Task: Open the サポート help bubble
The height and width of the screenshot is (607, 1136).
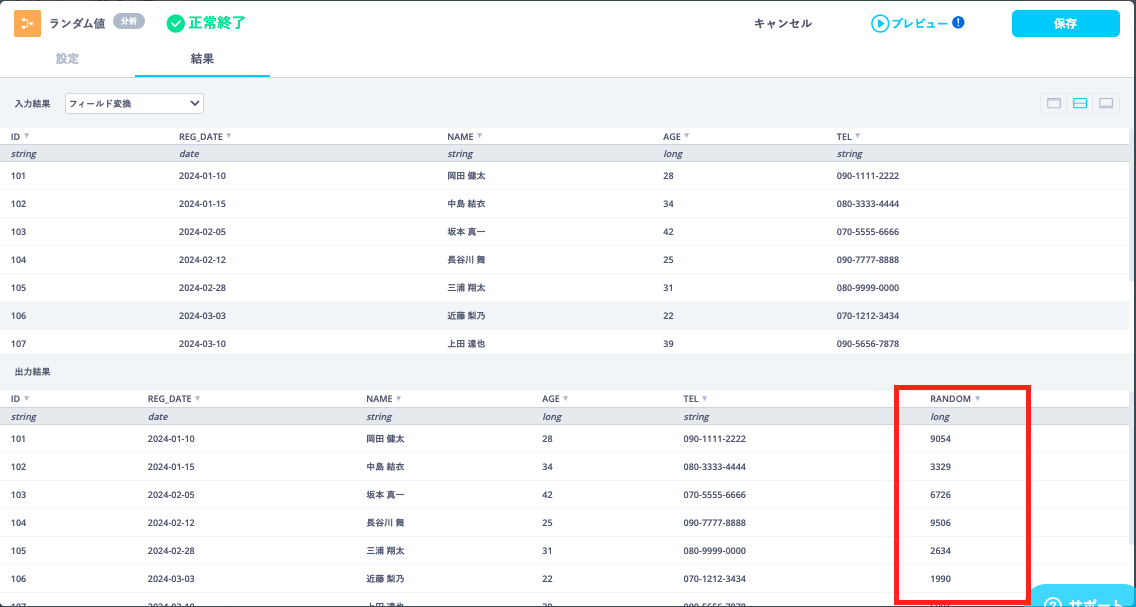Action: (1085, 598)
